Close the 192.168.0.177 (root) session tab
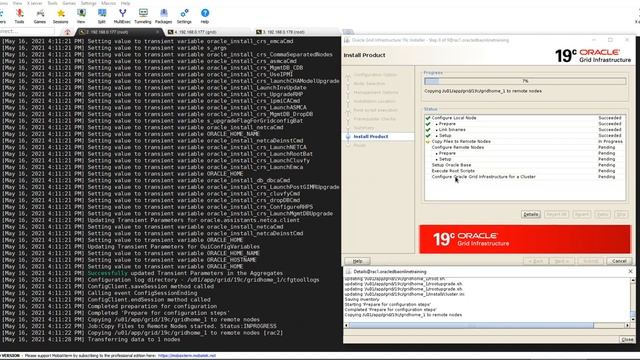Screen dimensions: 640x360 coord(158,32)
